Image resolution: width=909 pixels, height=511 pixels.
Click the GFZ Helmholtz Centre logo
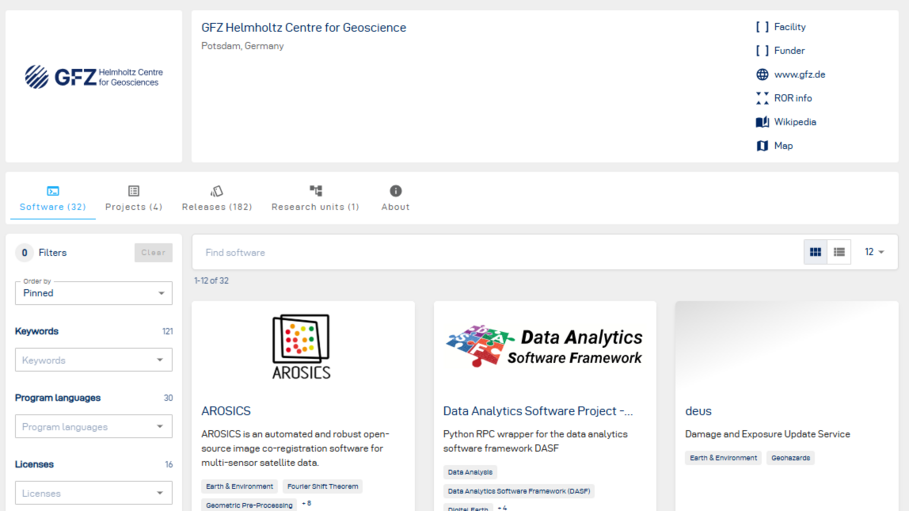94,77
